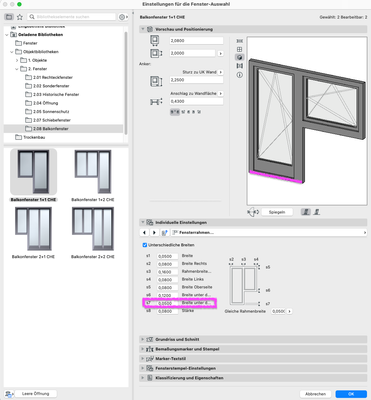Click Leere Öffnung button
Image resolution: width=371 pixels, height=400 pixels.
click(x=35, y=394)
